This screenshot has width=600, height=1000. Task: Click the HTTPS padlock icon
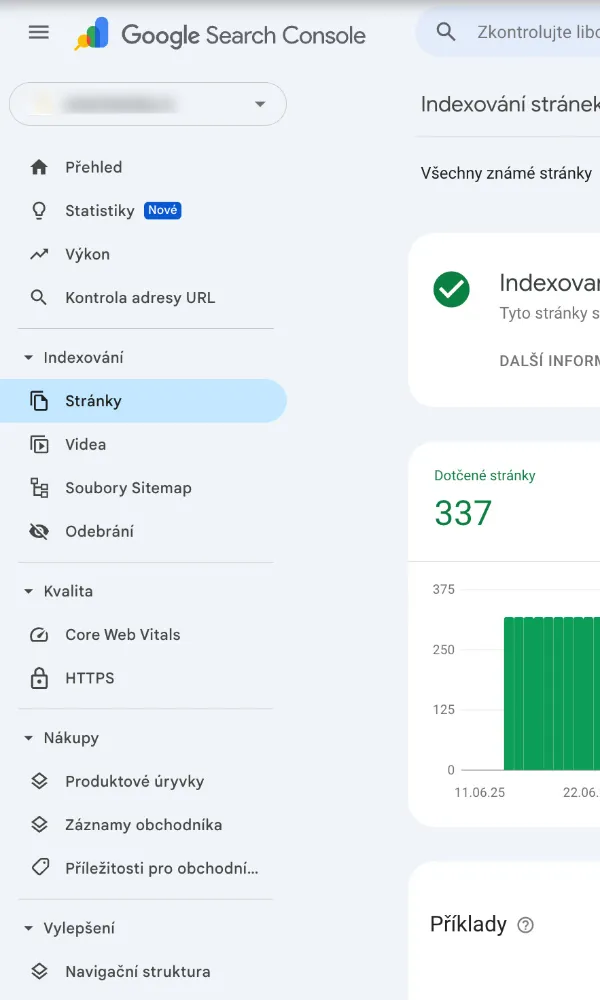point(39,678)
